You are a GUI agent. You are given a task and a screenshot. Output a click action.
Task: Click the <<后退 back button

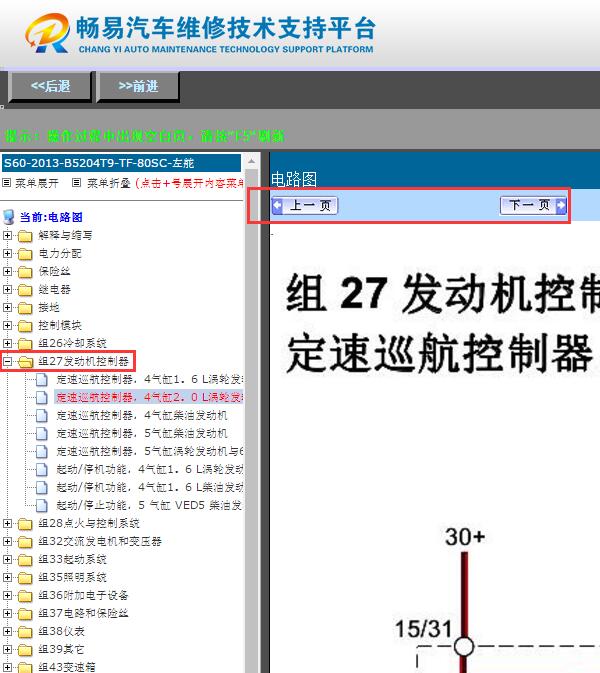click(50, 86)
